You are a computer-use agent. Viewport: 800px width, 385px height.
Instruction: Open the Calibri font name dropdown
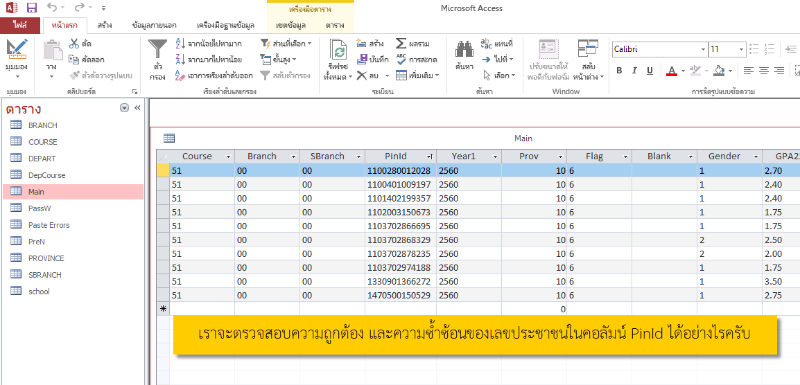pyautogui.click(x=703, y=49)
